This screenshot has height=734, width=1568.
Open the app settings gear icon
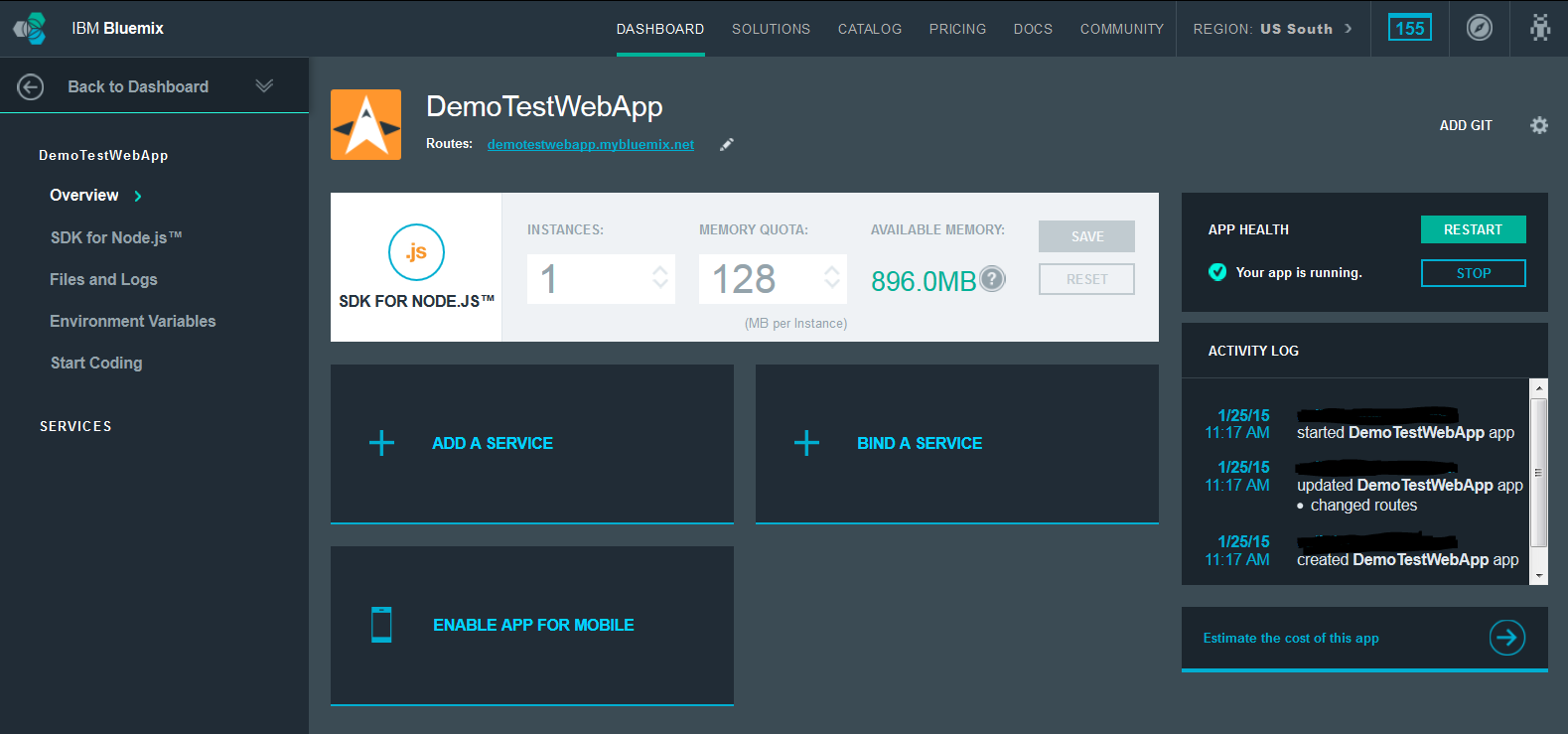click(x=1539, y=125)
